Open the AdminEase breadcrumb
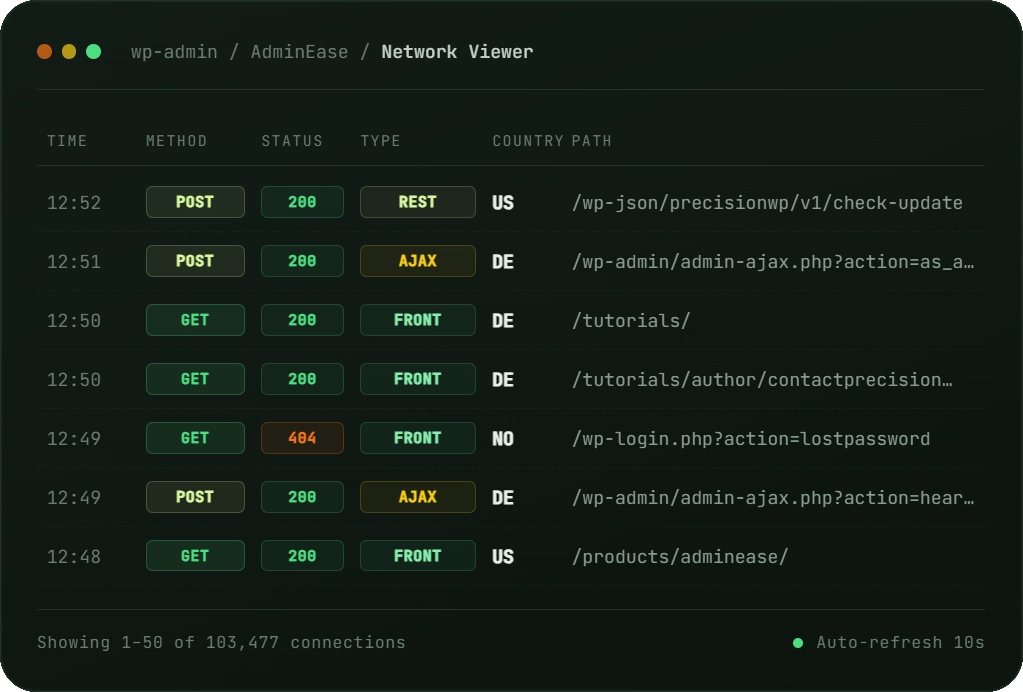This screenshot has width=1023, height=692. (x=299, y=52)
